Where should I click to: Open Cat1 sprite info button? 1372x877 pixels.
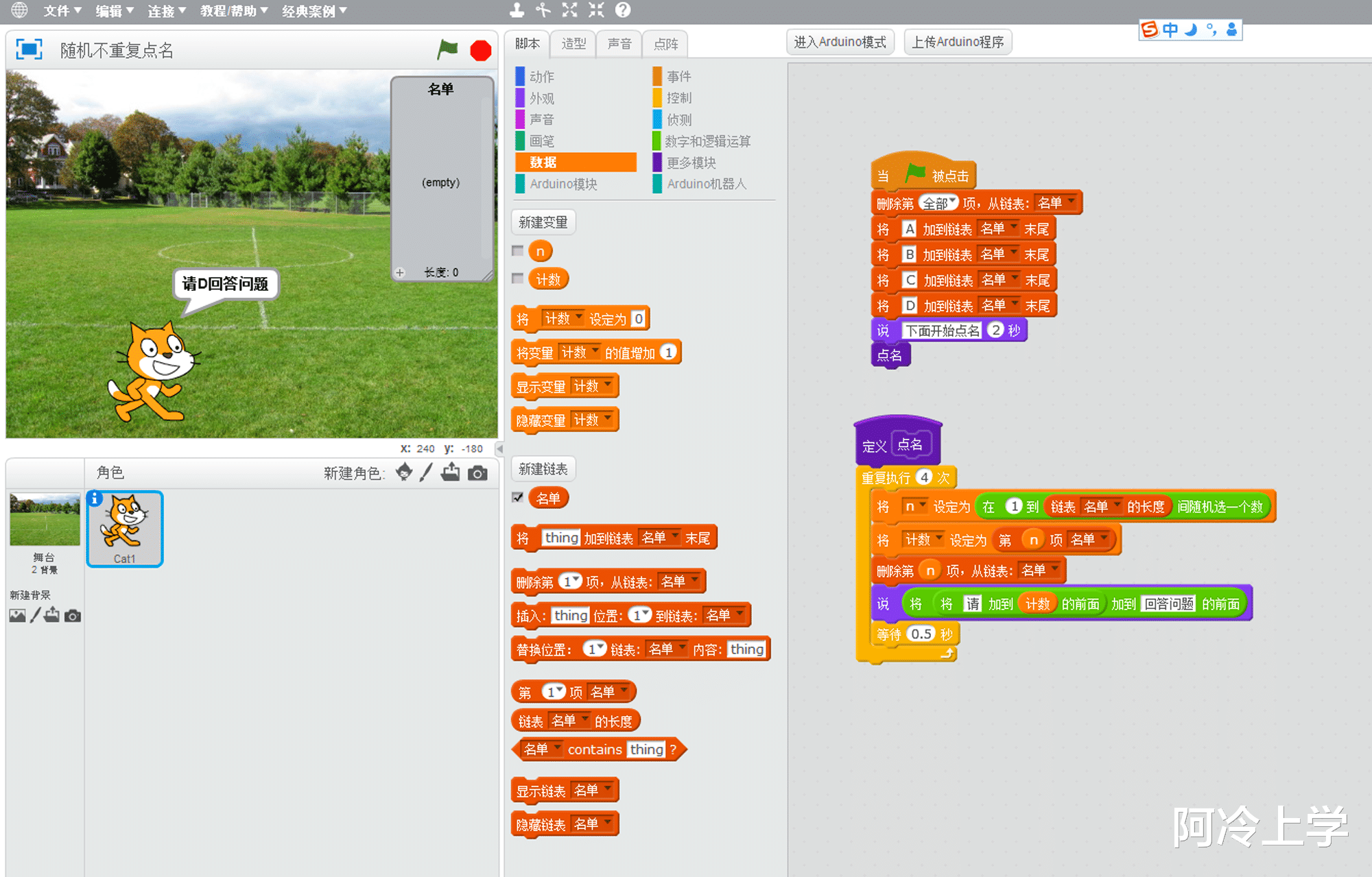[95, 498]
